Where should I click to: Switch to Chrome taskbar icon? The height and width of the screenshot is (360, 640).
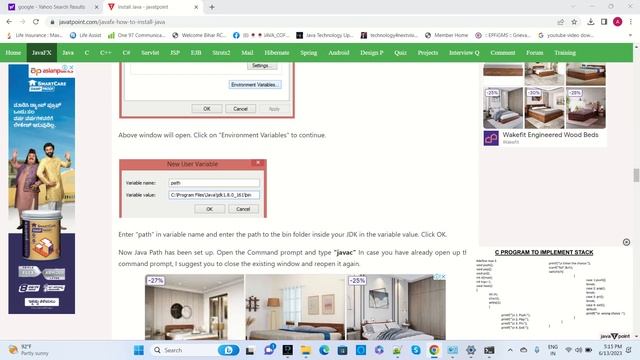coord(434,350)
